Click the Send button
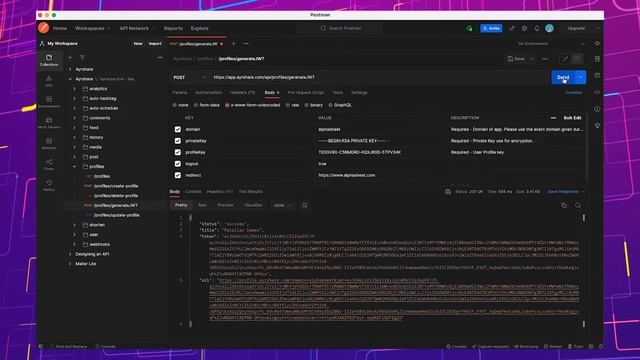640x360 pixels. click(x=563, y=77)
